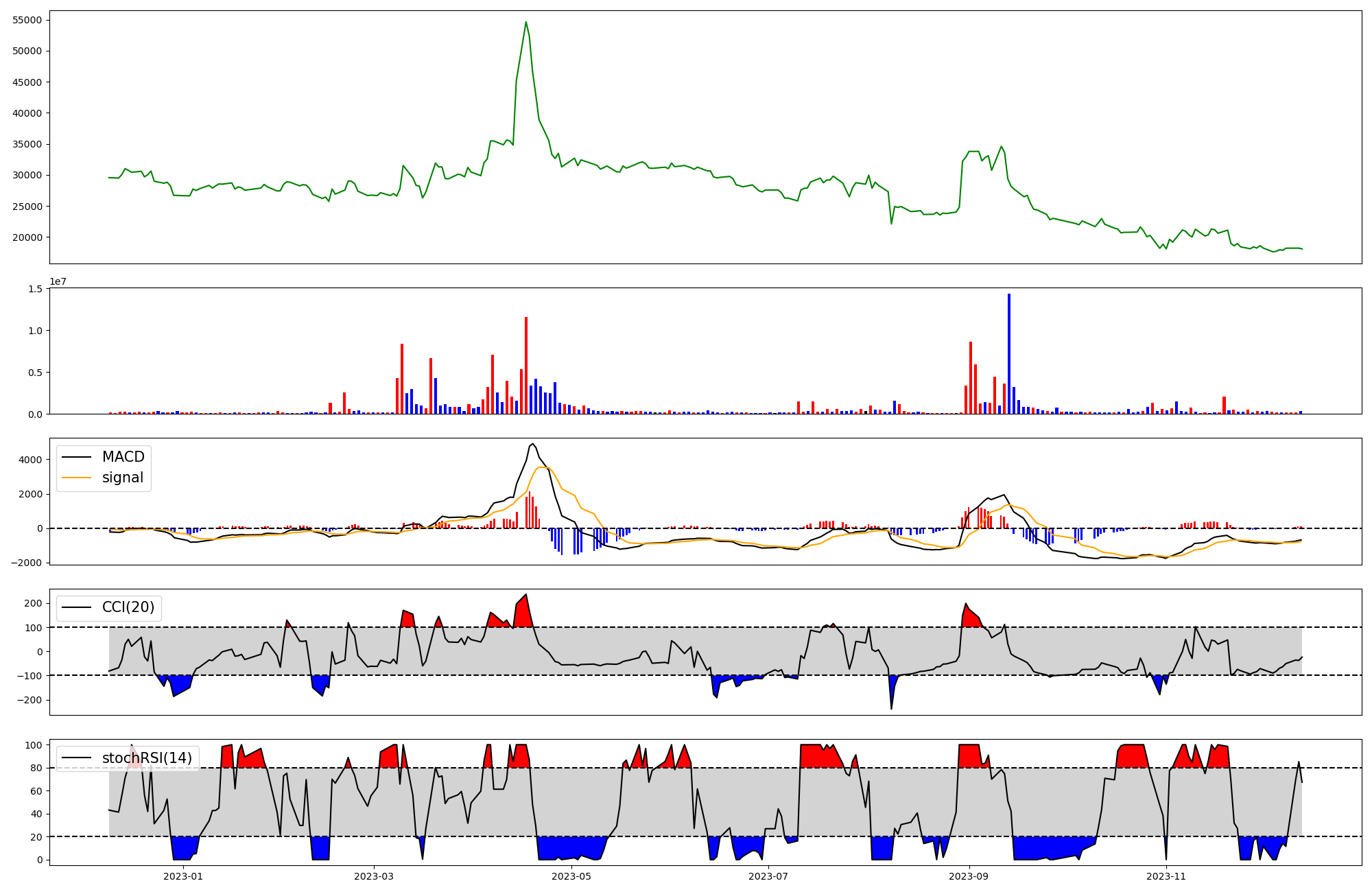Click the 1e7 volume scale label
Image resolution: width=1372 pixels, height=892 pixels.
(x=58, y=281)
